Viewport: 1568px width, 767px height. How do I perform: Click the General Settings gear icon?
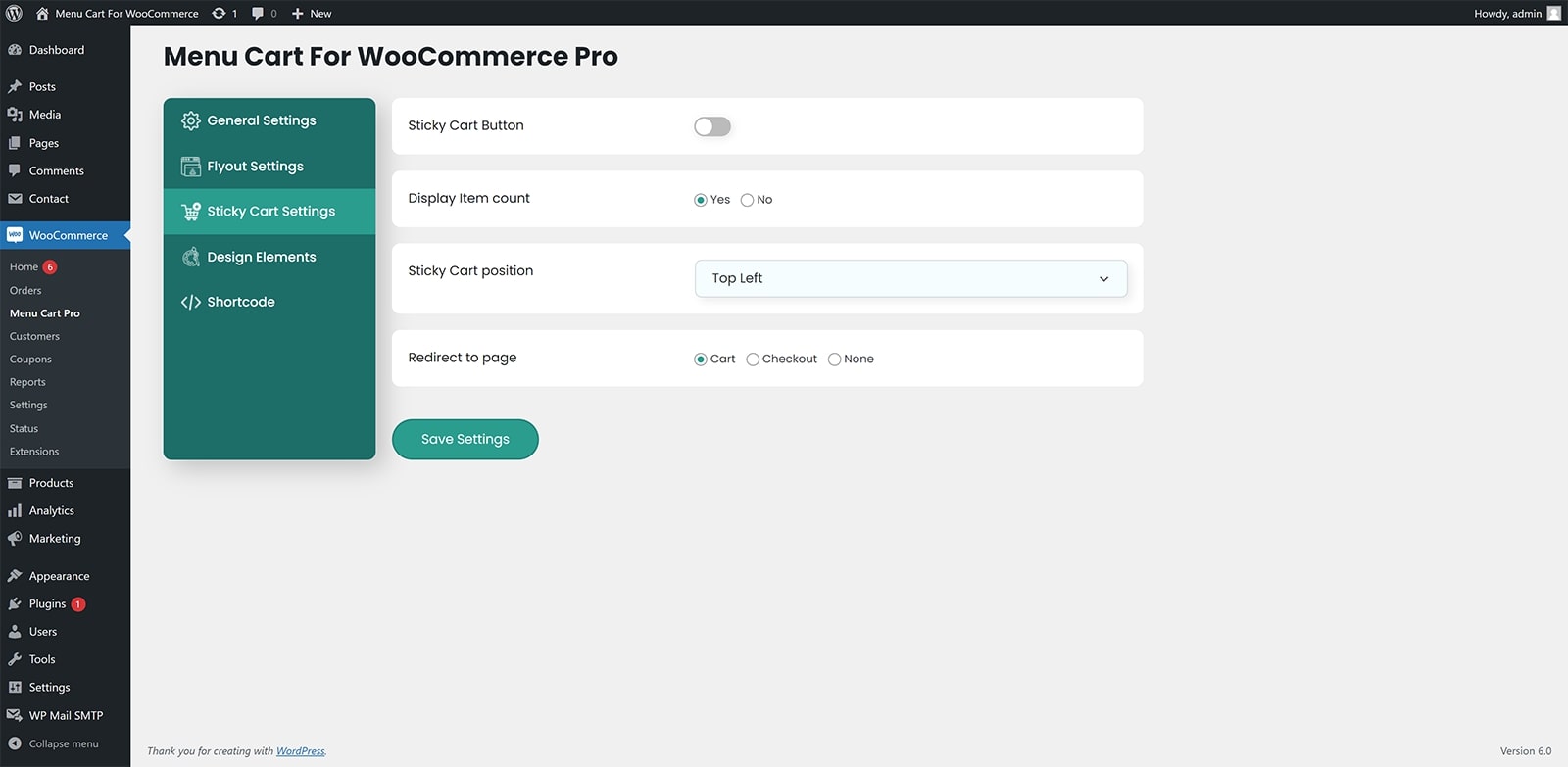point(191,120)
